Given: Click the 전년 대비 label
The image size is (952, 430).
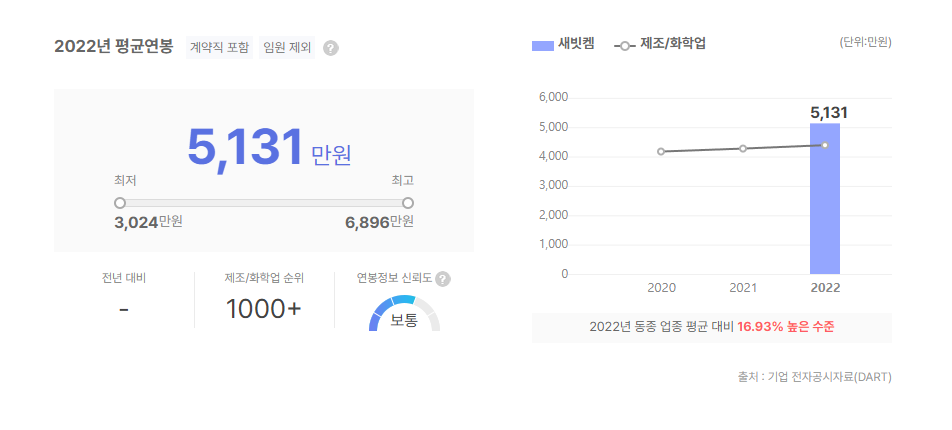Looking at the screenshot, I should (124, 279).
